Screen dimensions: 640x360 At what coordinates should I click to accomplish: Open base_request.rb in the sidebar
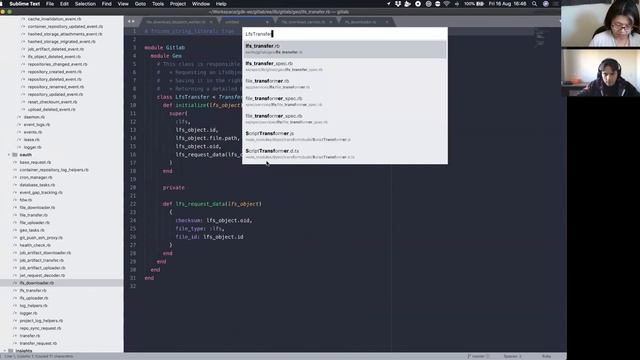36,162
